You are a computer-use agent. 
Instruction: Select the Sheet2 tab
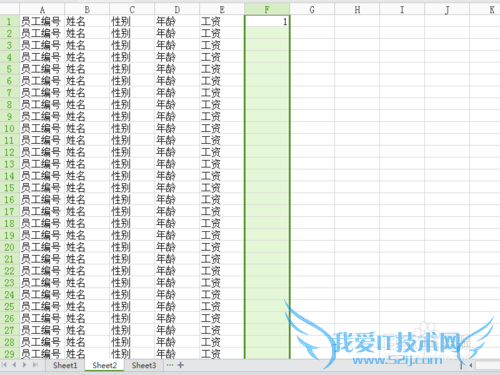pyautogui.click(x=105, y=365)
